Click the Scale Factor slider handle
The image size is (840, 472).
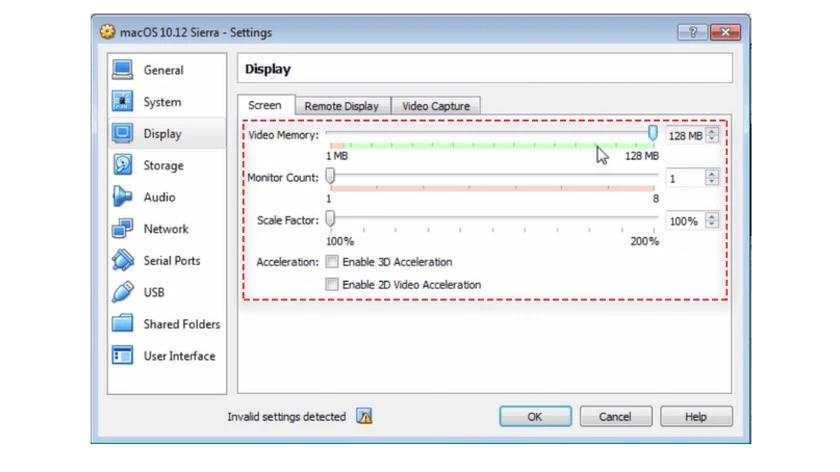tap(331, 218)
